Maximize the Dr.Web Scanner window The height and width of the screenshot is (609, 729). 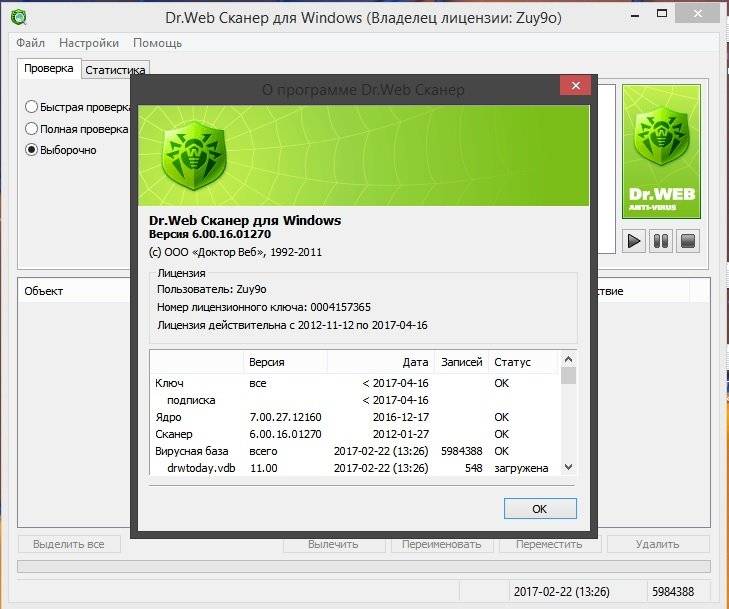[662, 14]
